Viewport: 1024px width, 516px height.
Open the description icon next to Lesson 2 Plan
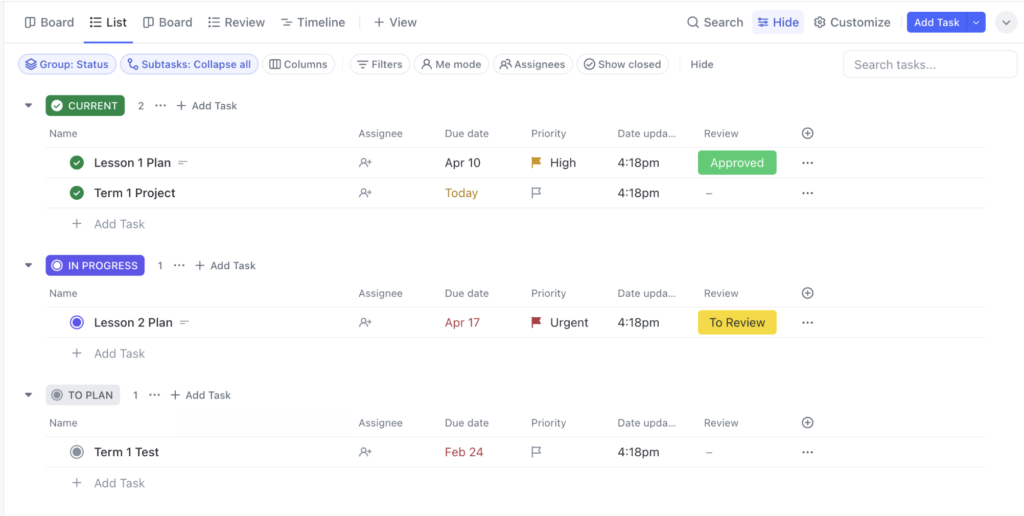(184, 323)
